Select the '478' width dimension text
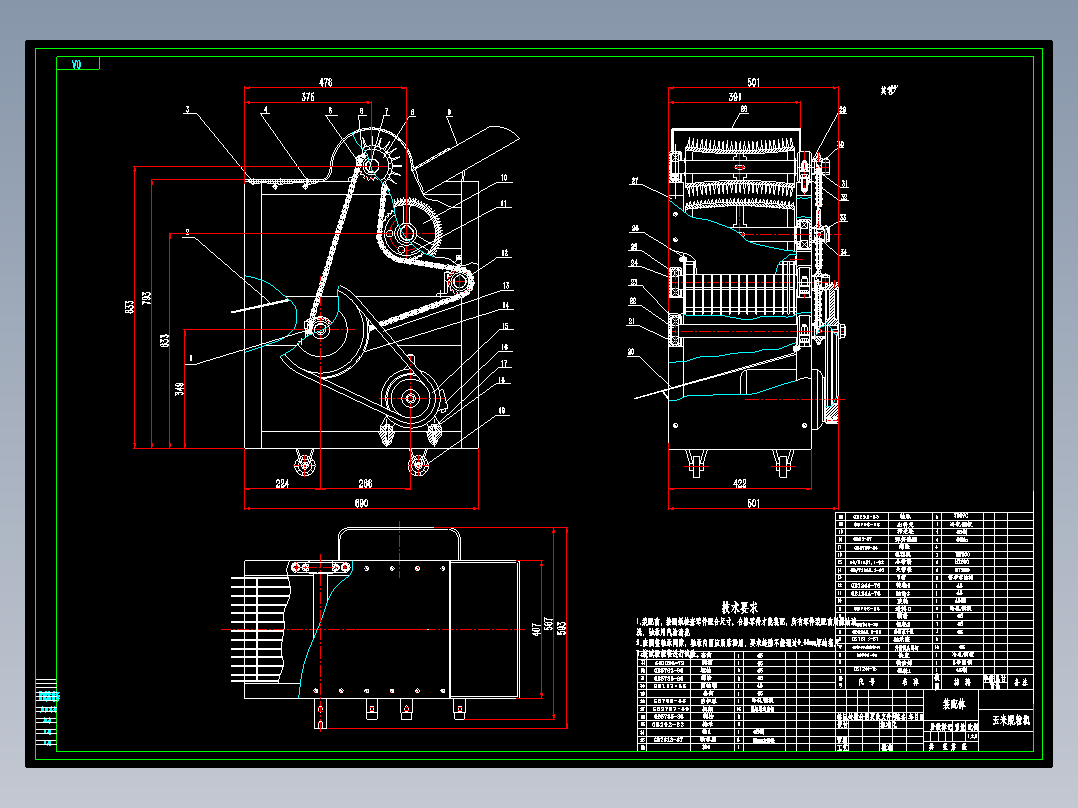Screen dimensions: 1078x808 click(x=326, y=82)
